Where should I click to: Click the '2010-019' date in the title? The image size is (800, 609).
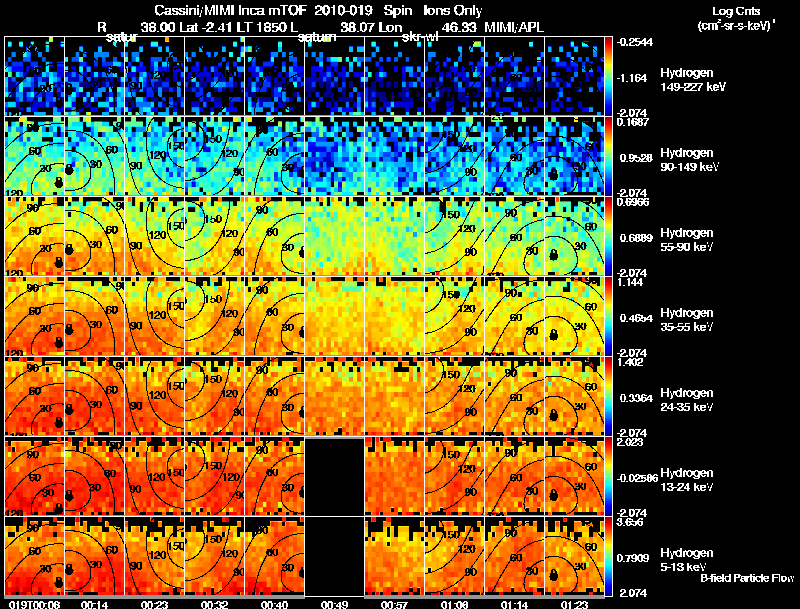[x=342, y=10]
